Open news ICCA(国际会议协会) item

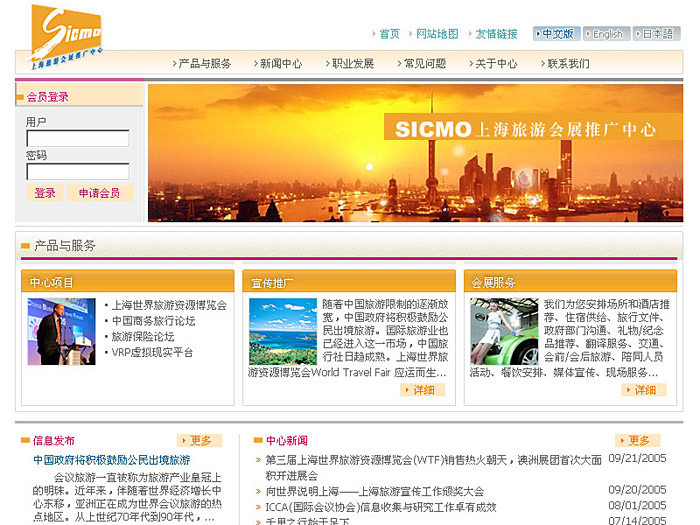[x=381, y=507]
